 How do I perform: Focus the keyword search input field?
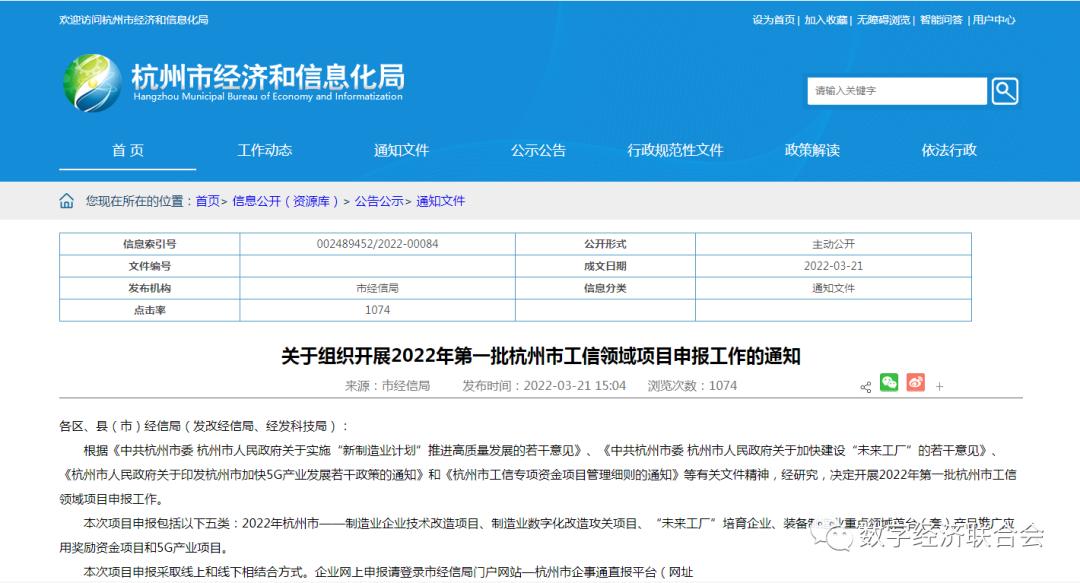(897, 91)
